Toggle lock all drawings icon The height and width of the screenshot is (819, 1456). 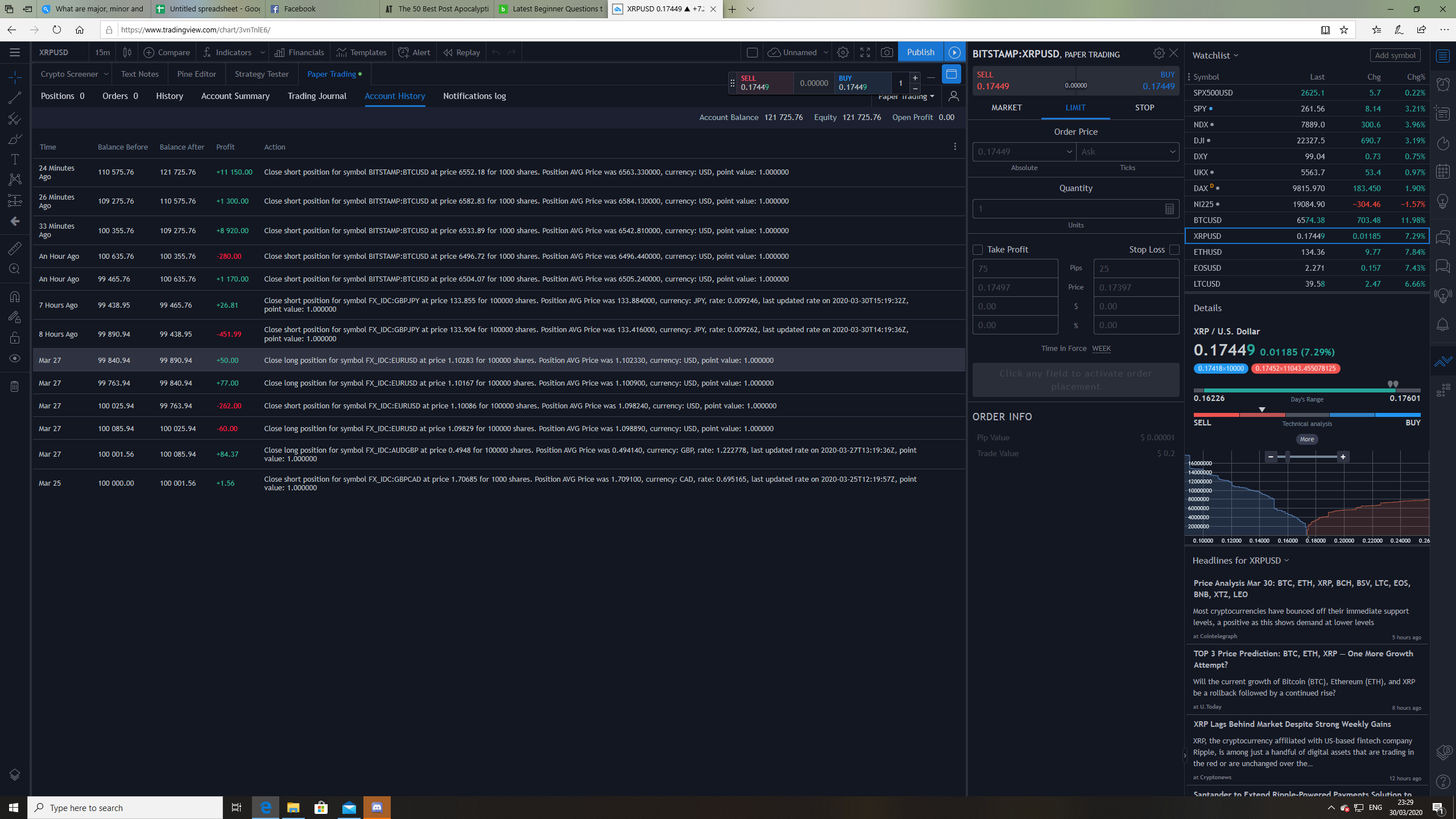tap(15, 338)
